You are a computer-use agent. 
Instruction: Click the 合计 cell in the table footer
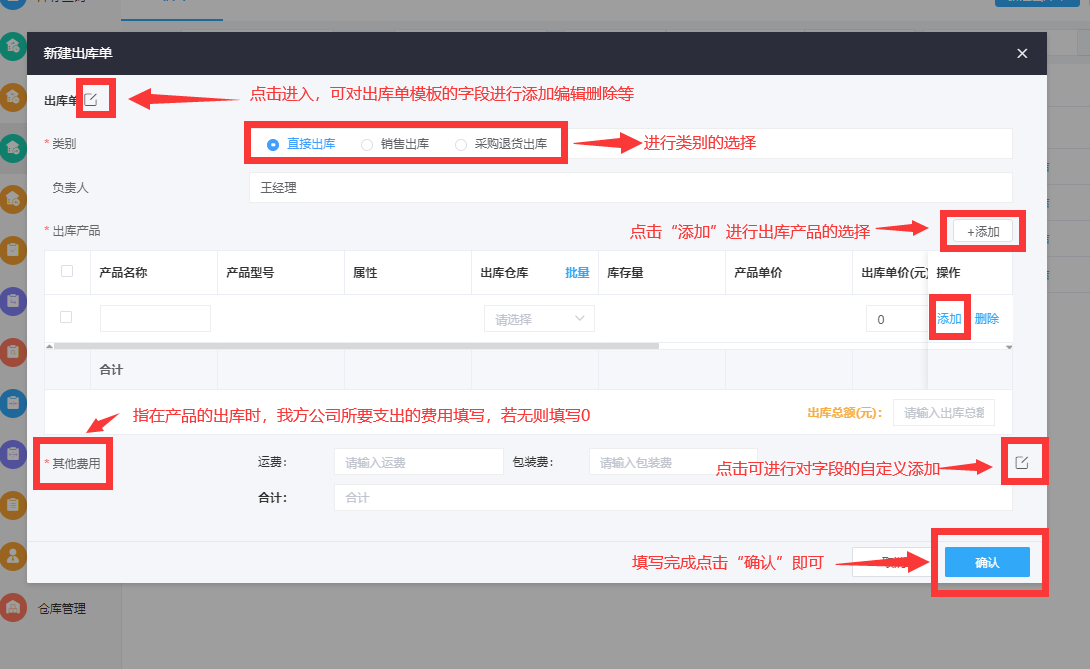tap(111, 370)
